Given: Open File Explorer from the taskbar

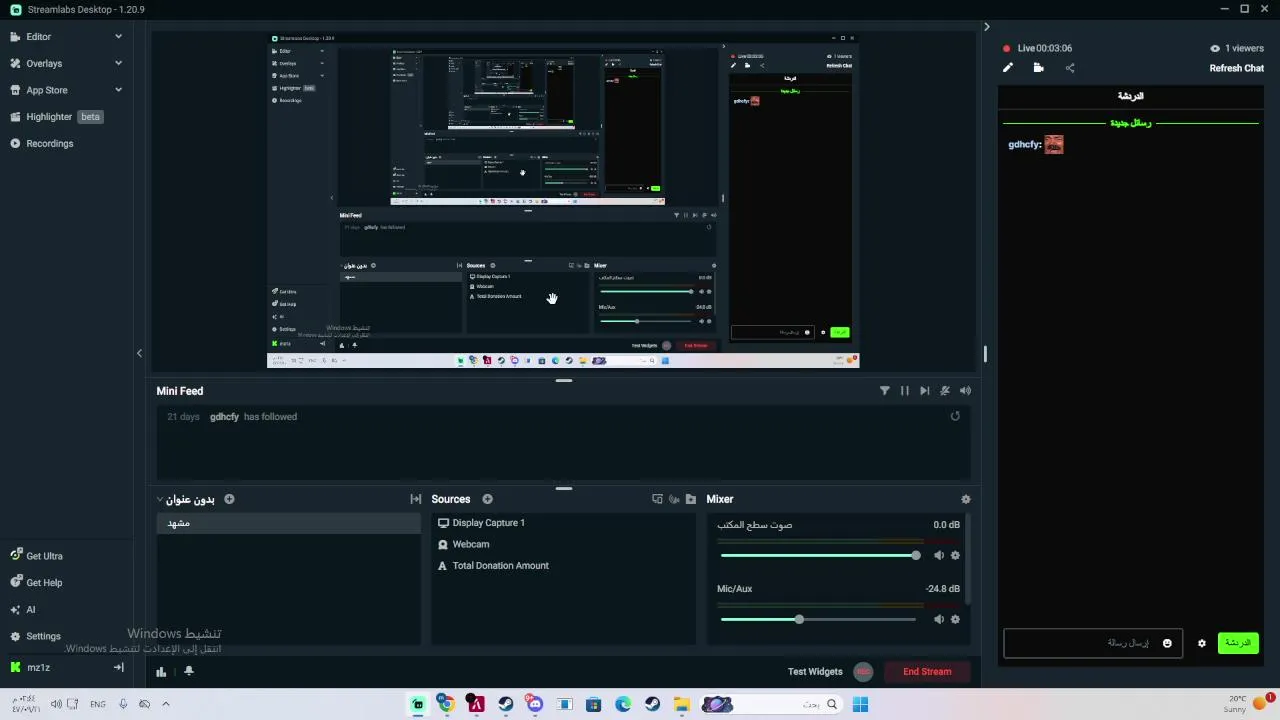Looking at the screenshot, I should [681, 704].
